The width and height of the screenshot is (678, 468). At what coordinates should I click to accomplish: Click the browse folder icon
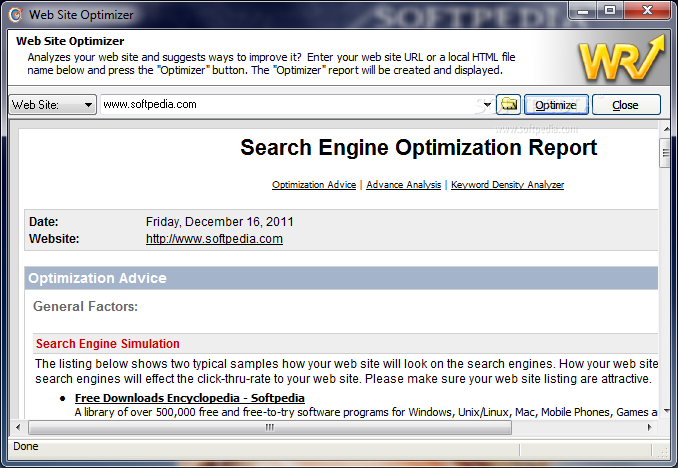[x=508, y=104]
